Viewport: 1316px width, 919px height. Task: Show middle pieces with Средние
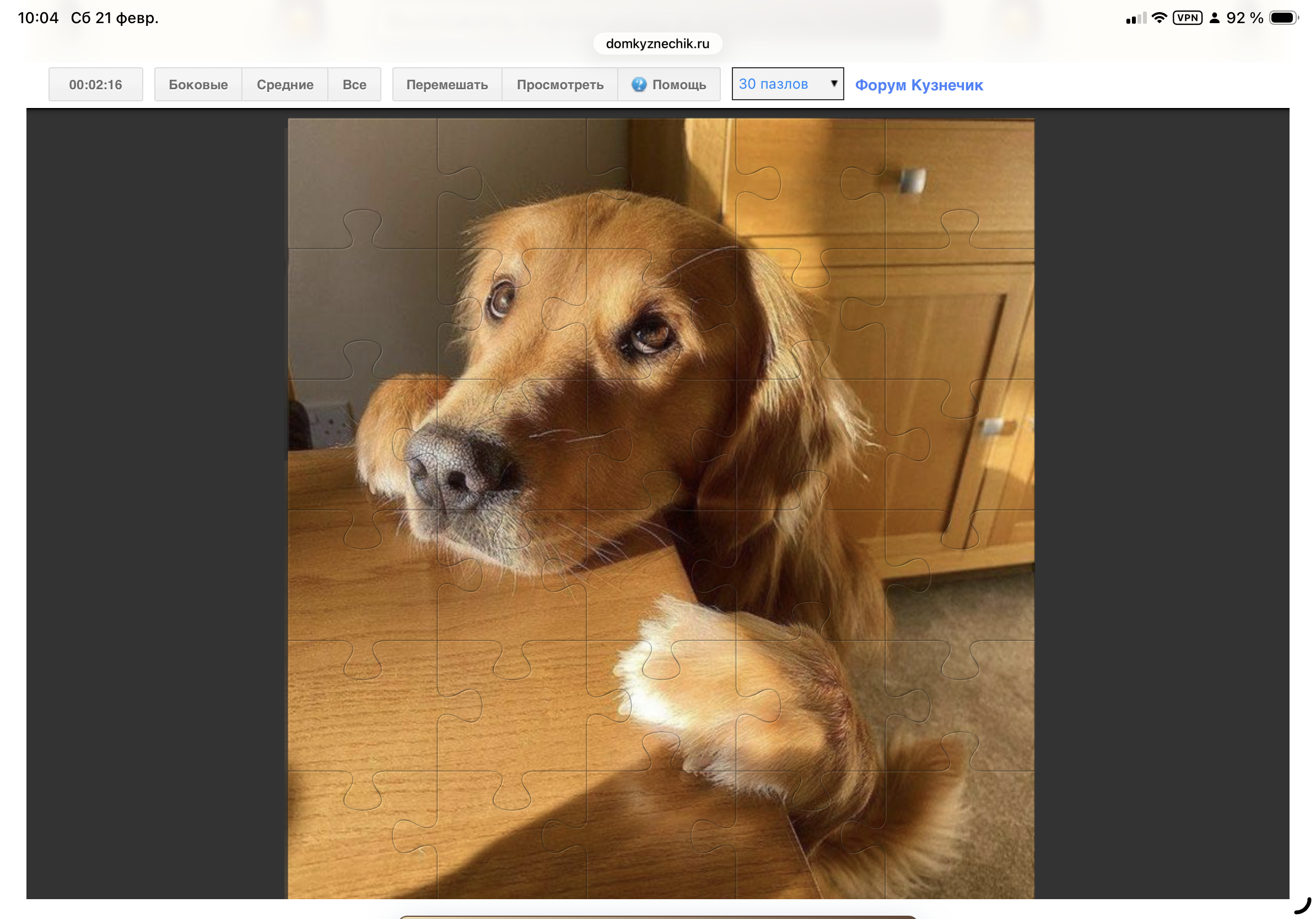[x=285, y=85]
